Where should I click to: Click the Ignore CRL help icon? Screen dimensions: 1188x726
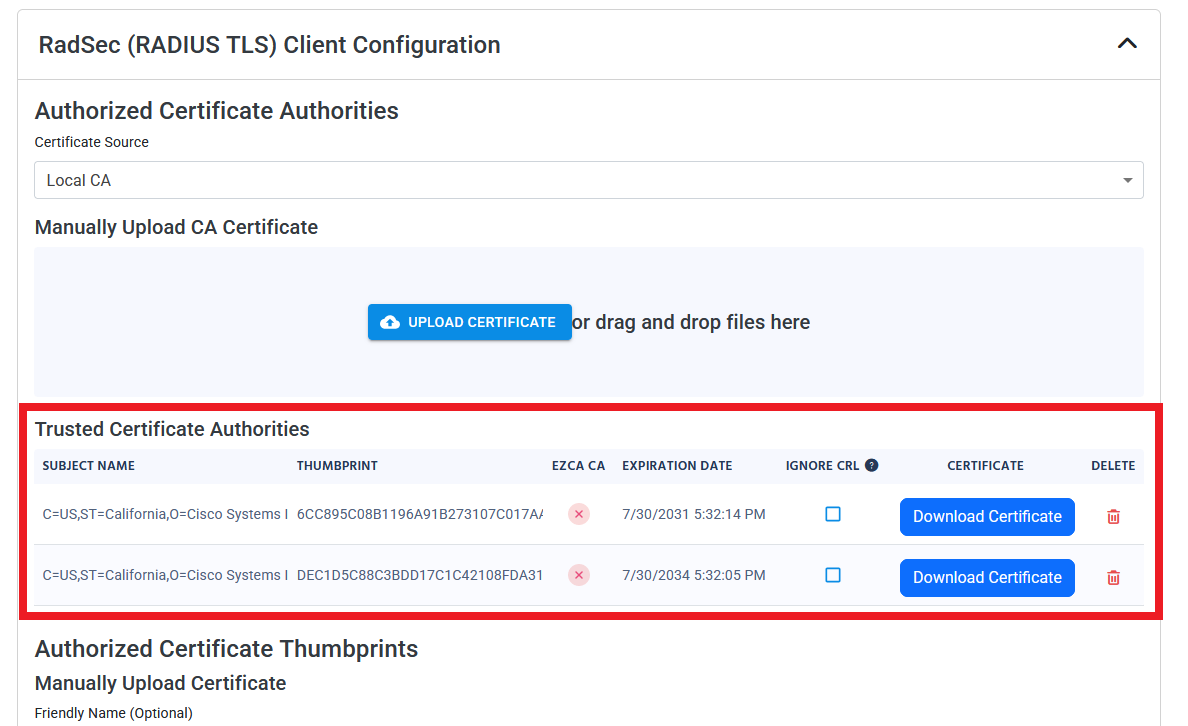(x=871, y=465)
